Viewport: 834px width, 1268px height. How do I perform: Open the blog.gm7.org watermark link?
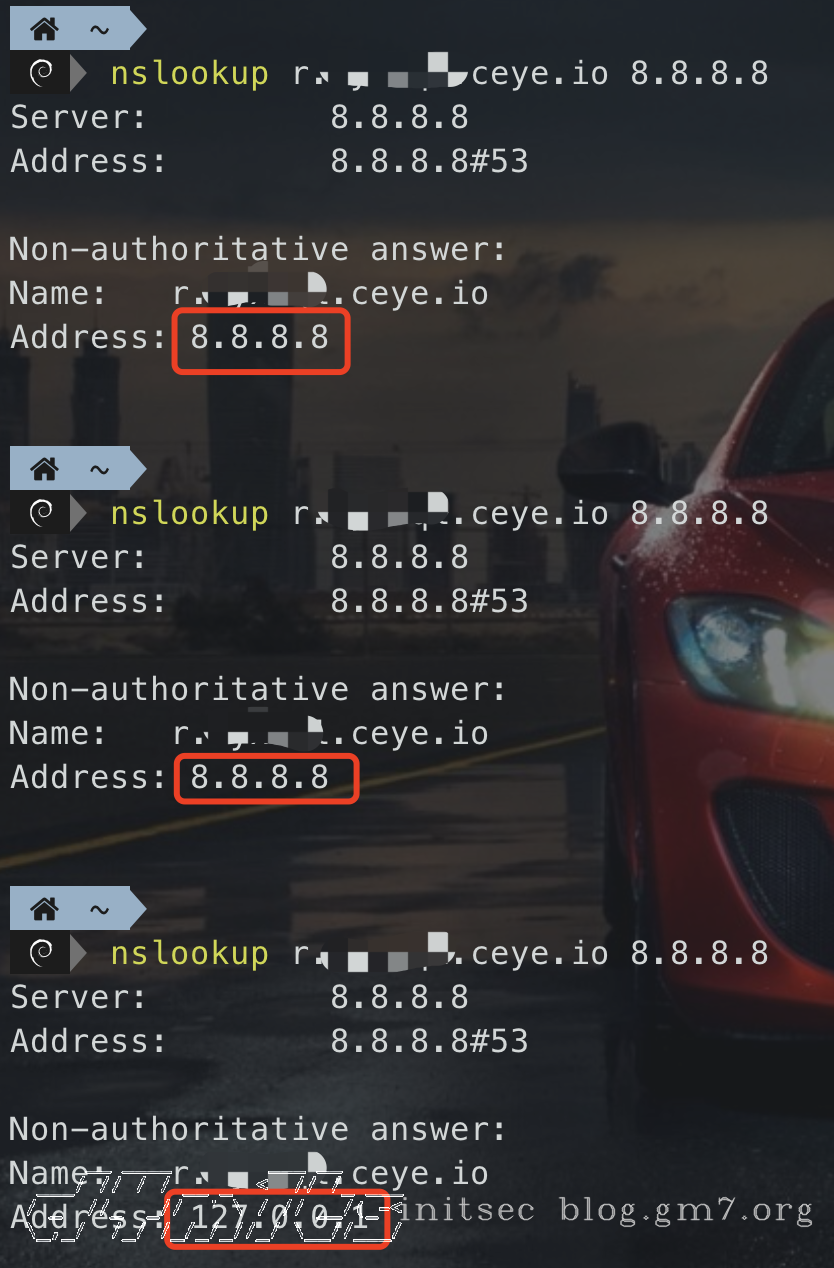click(x=686, y=1211)
